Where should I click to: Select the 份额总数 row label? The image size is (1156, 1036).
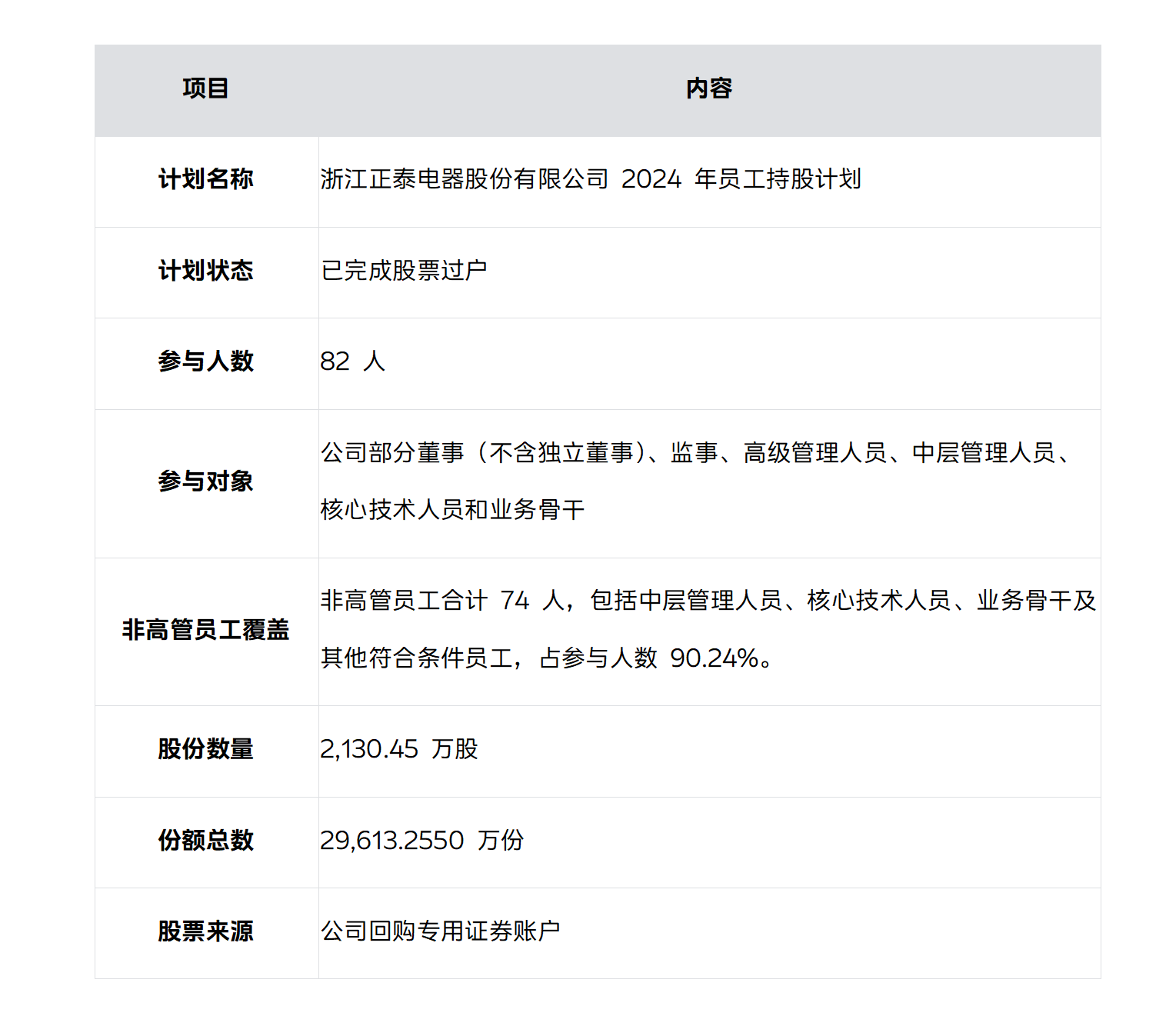click(x=205, y=841)
